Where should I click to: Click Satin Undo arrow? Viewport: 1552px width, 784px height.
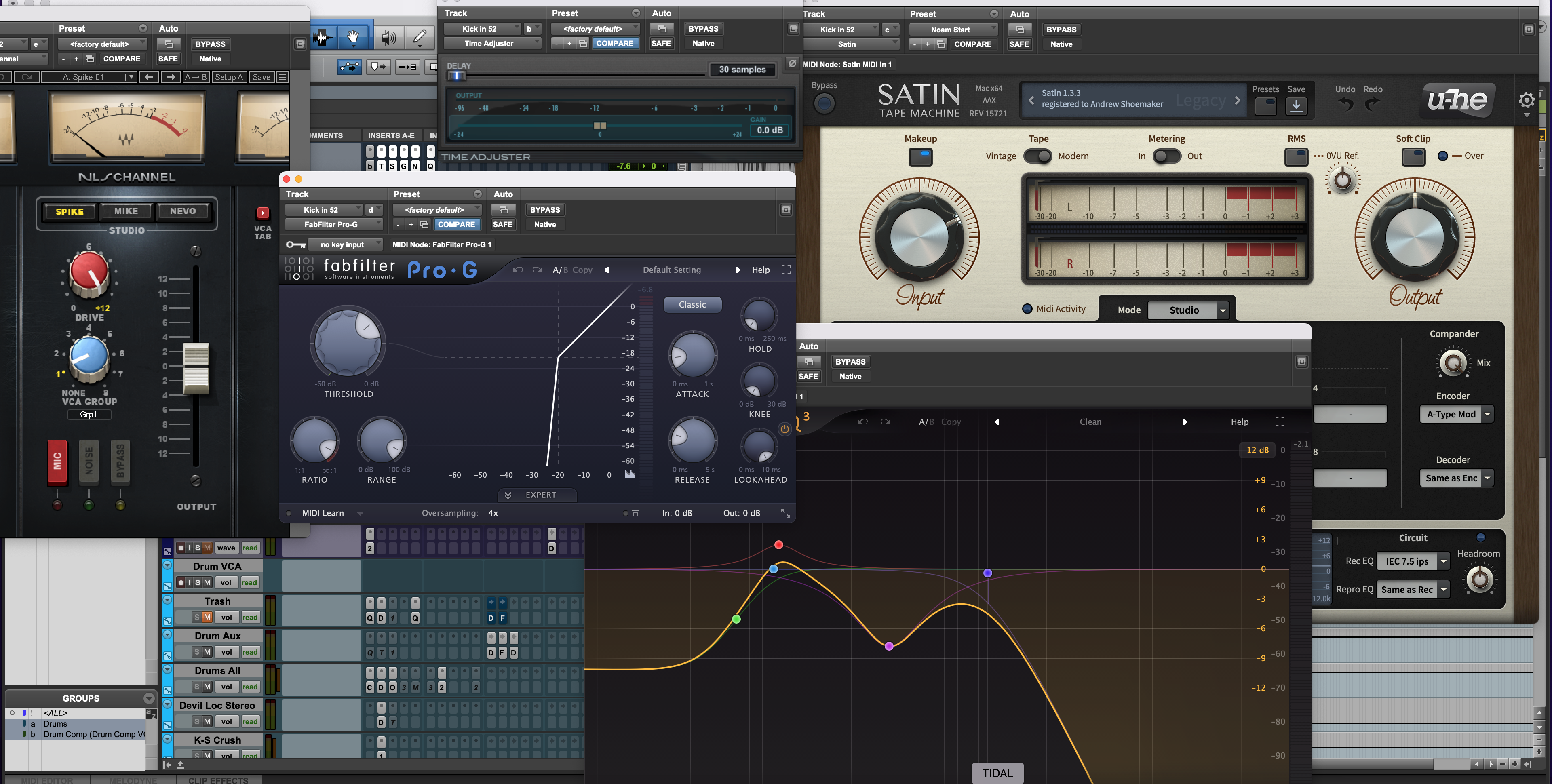1345,105
